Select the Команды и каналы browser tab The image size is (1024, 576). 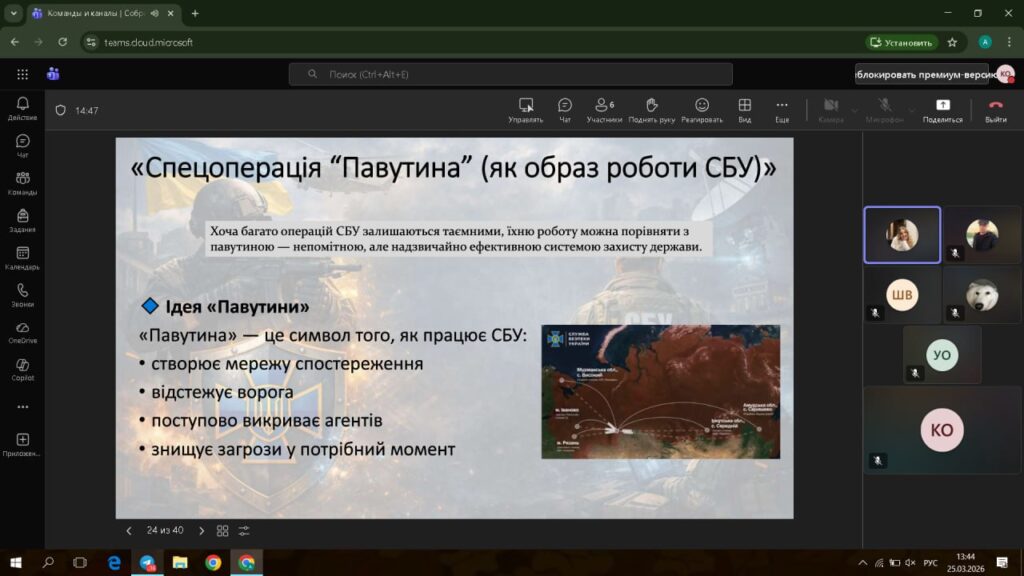pos(95,14)
